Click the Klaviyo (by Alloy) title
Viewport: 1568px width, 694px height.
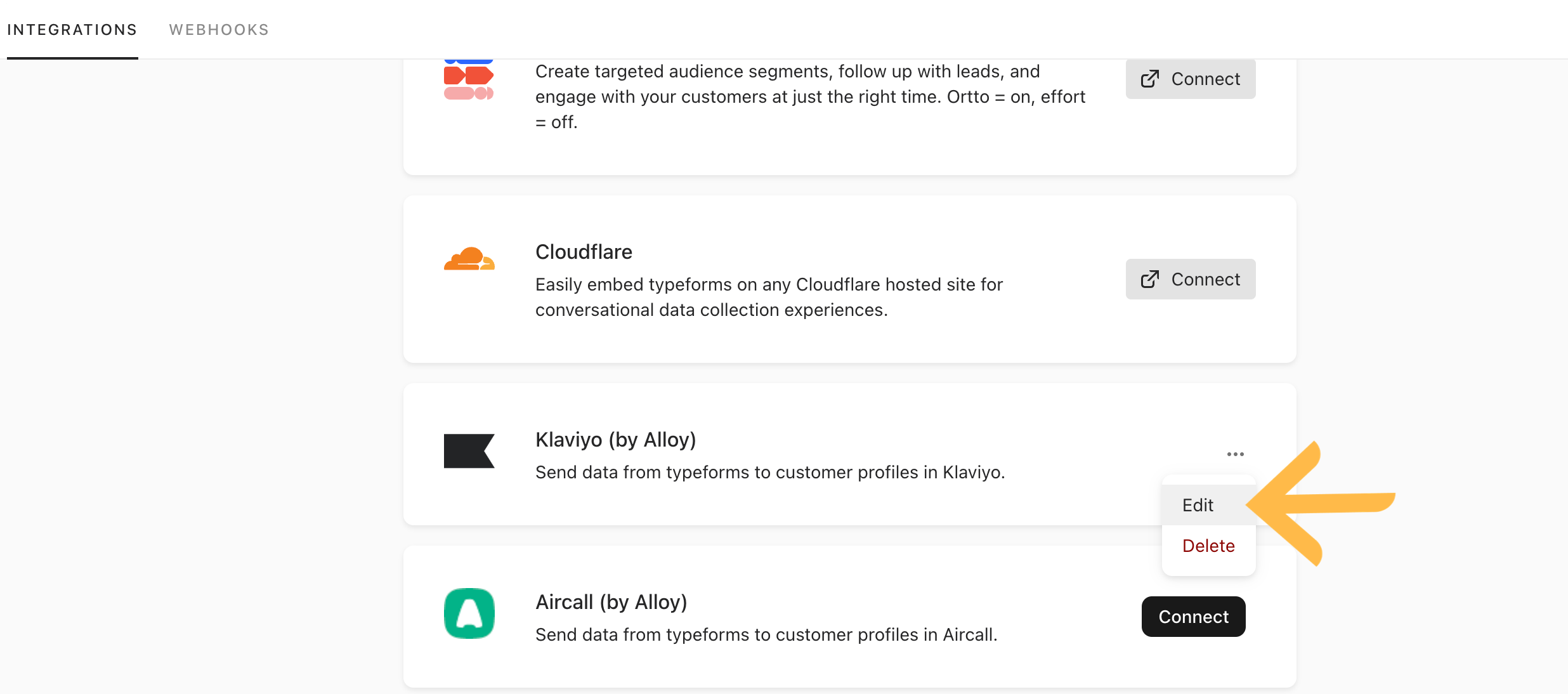[x=615, y=440]
